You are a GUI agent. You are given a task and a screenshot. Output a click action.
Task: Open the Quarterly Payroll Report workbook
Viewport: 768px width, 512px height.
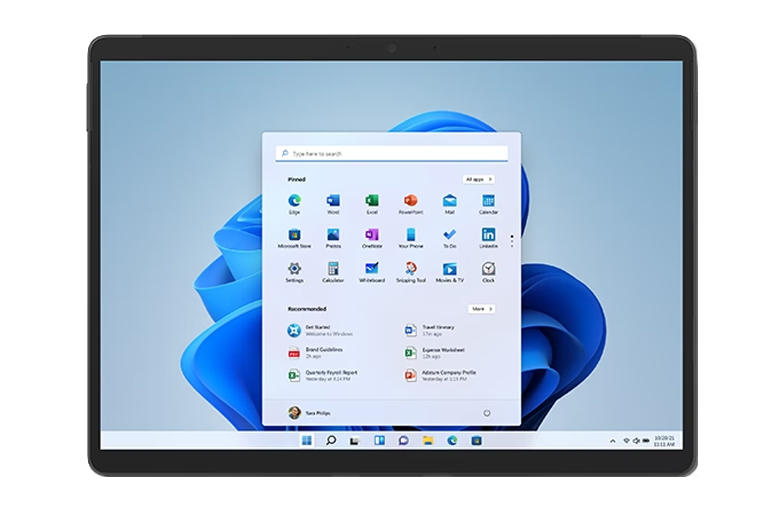(323, 376)
